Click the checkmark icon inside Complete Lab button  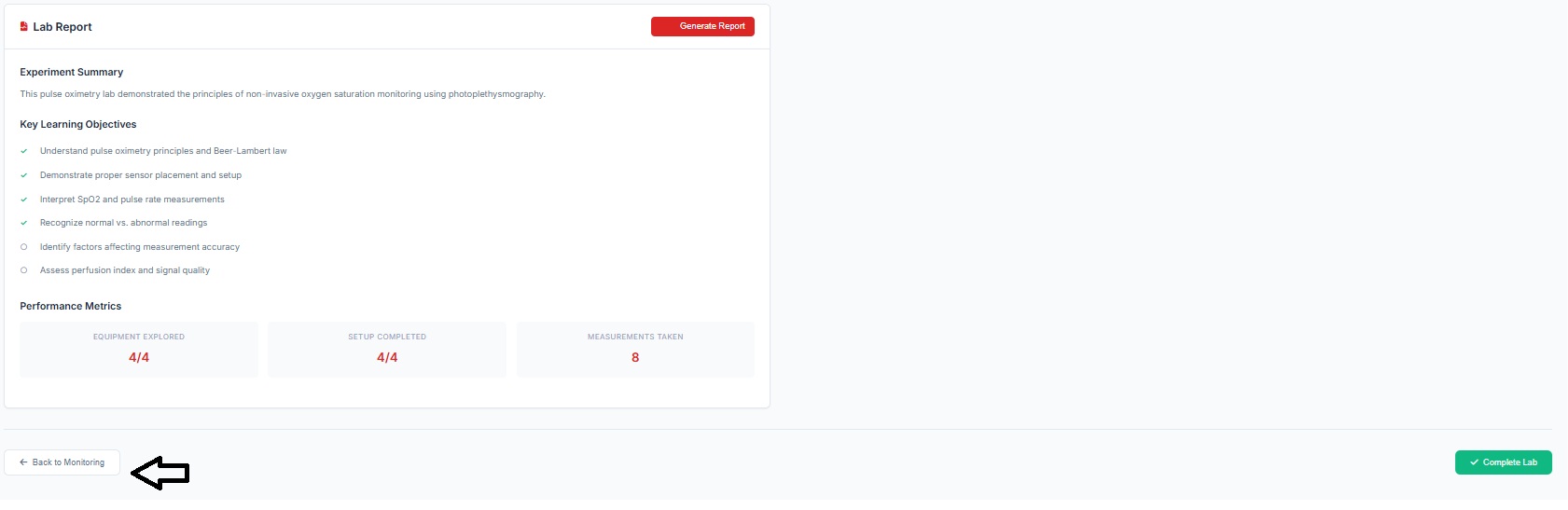pyautogui.click(x=1474, y=462)
